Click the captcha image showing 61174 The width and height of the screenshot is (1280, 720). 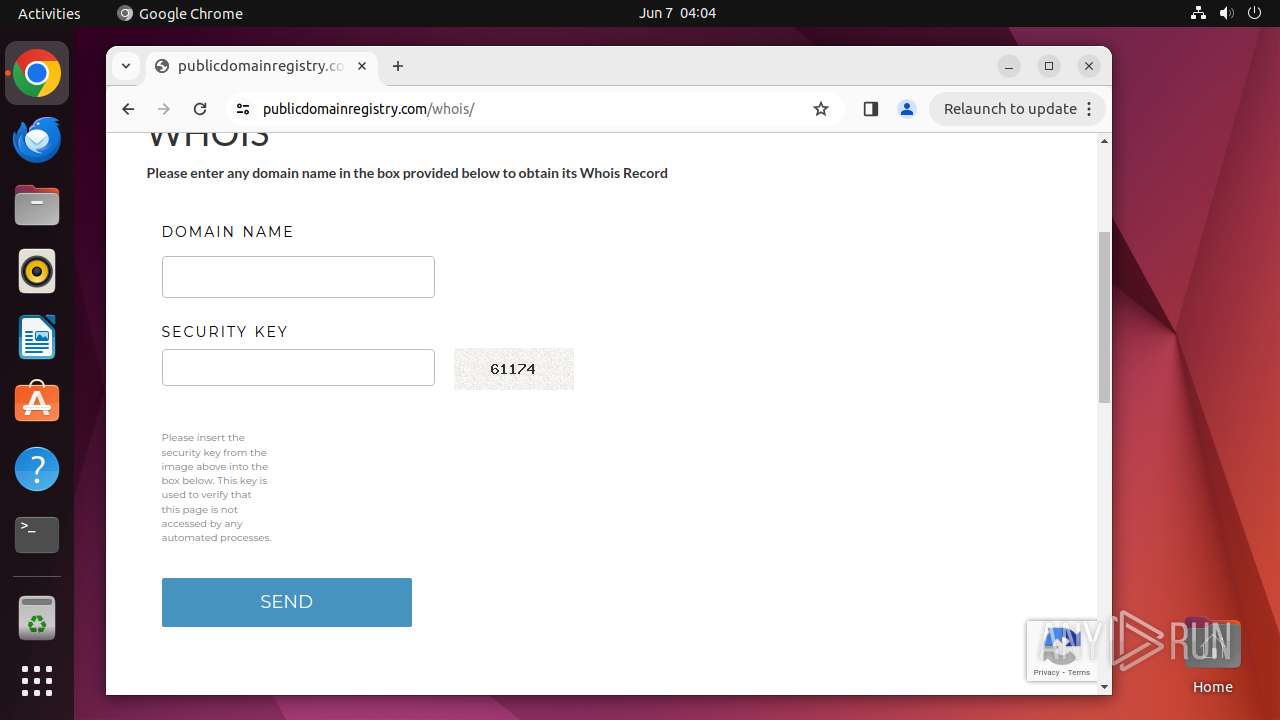(514, 369)
